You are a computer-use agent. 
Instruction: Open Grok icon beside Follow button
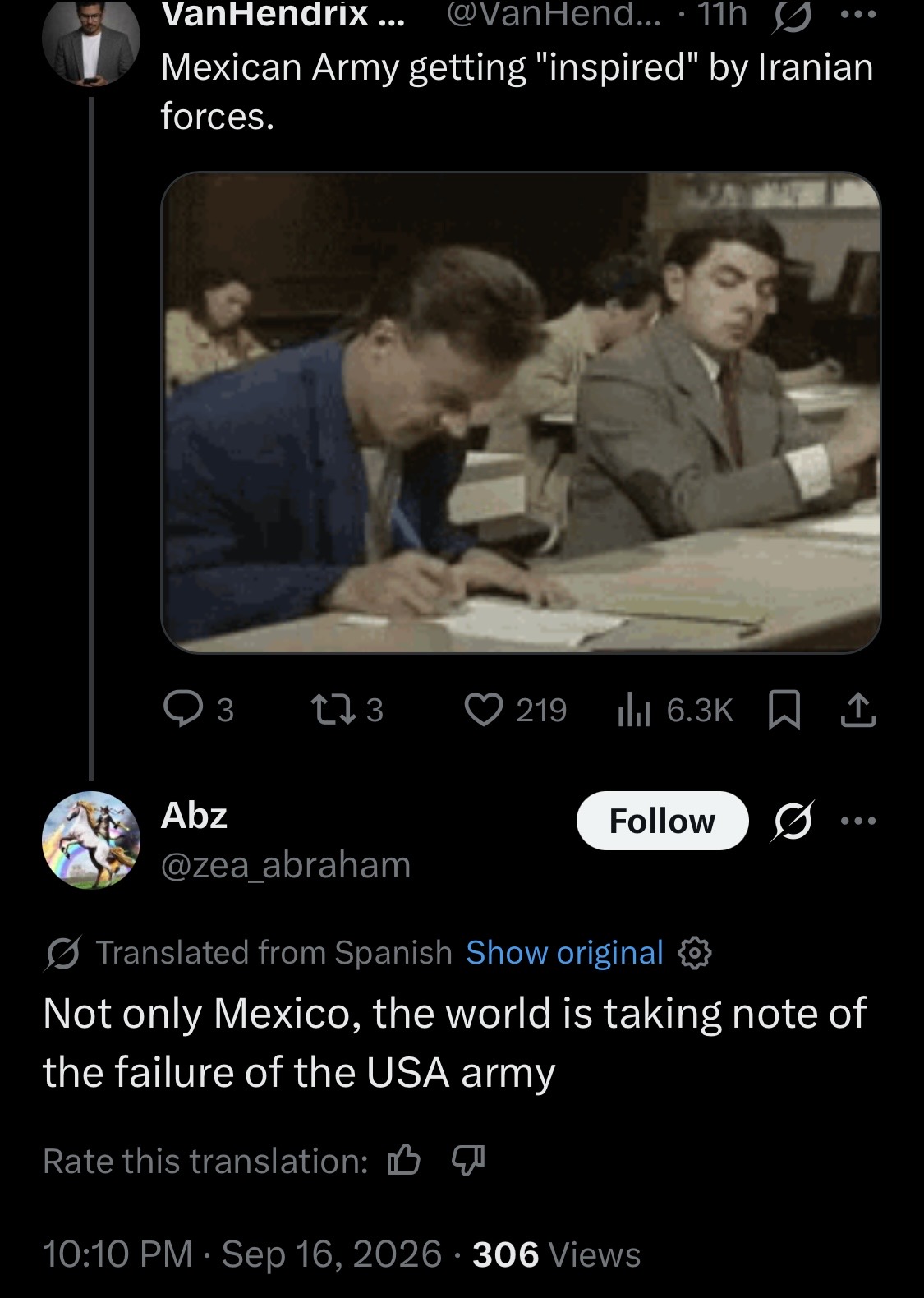click(792, 821)
